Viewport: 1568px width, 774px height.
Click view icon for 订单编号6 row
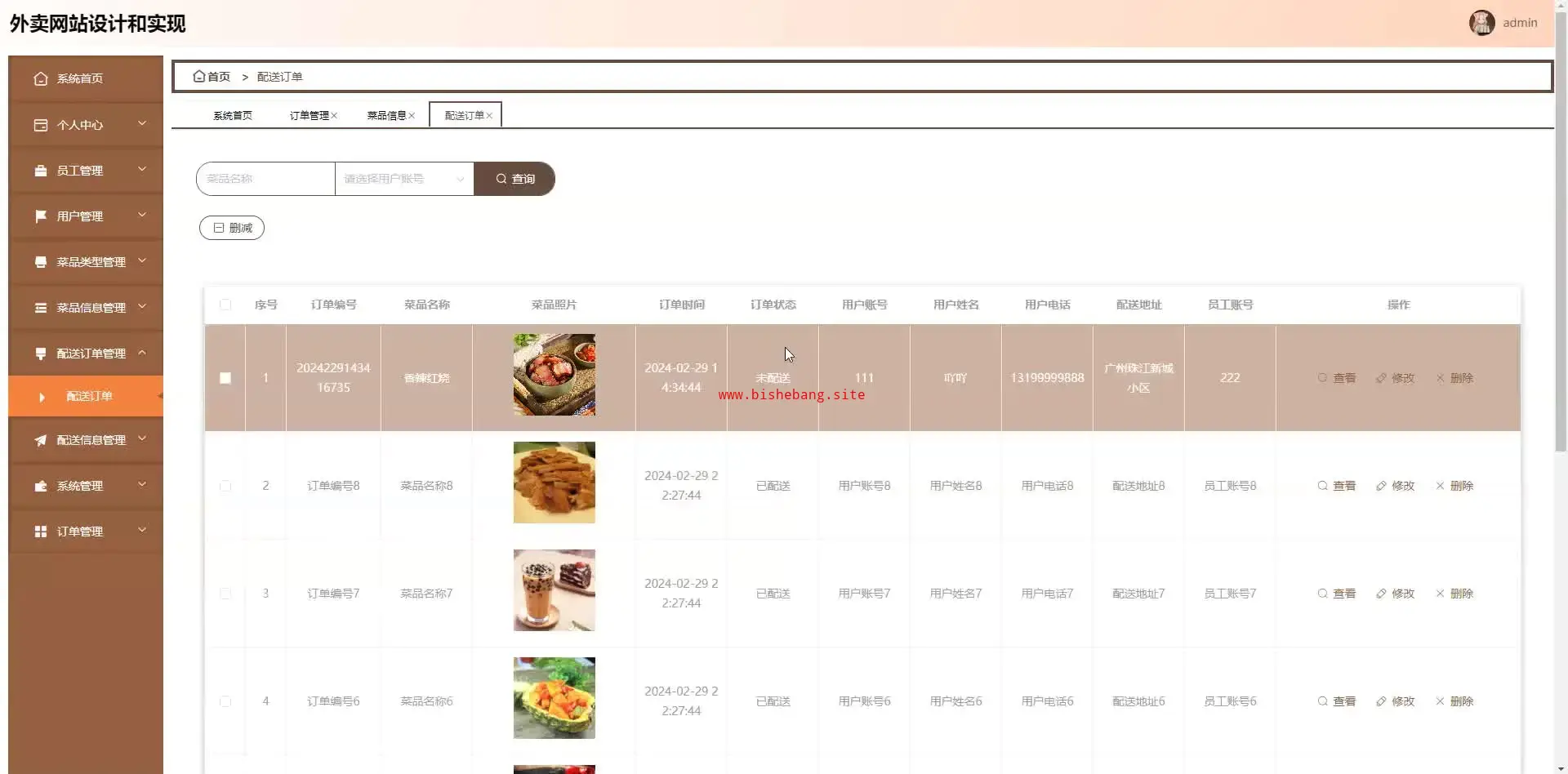(1322, 701)
